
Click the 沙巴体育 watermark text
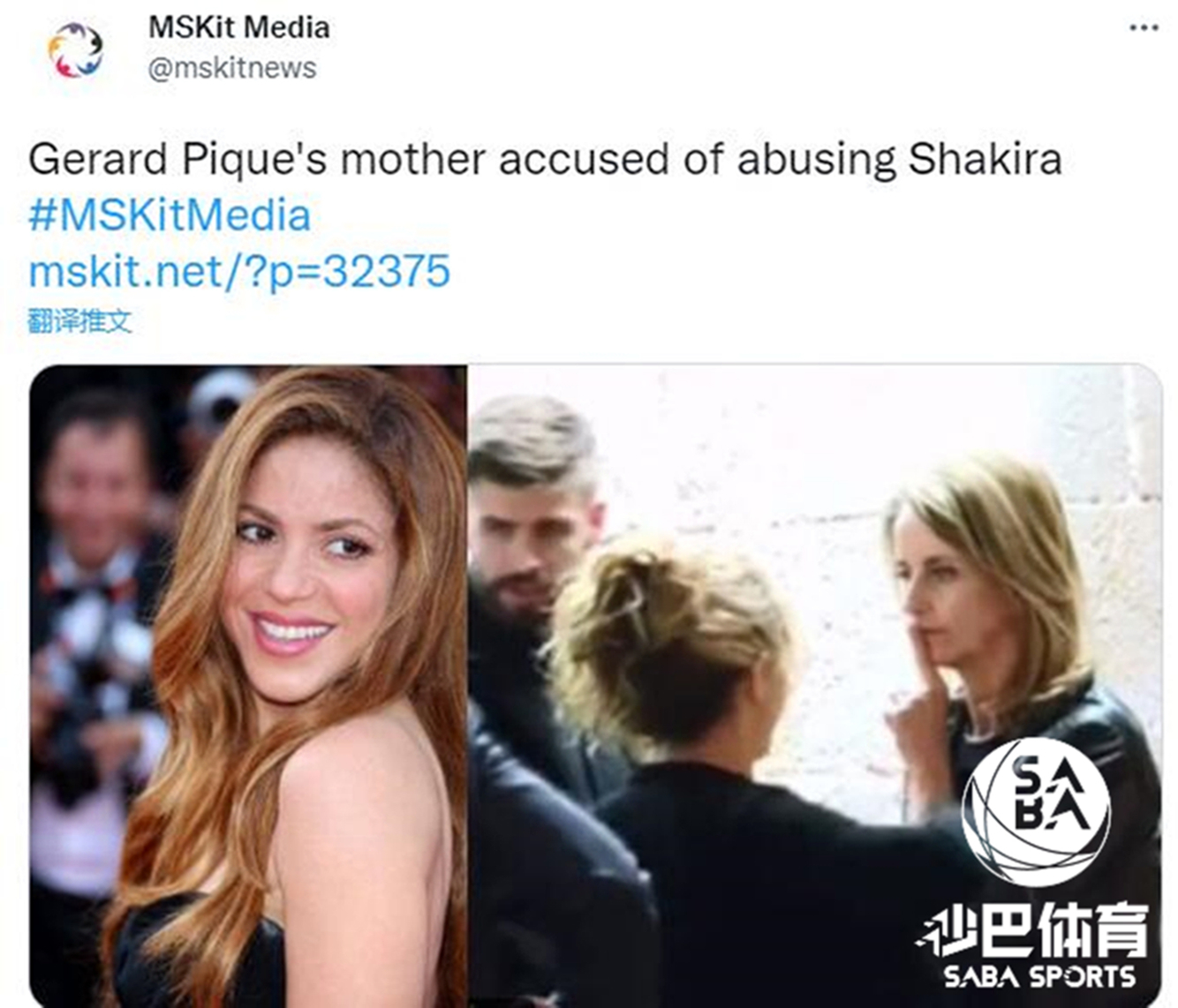(x=1034, y=929)
